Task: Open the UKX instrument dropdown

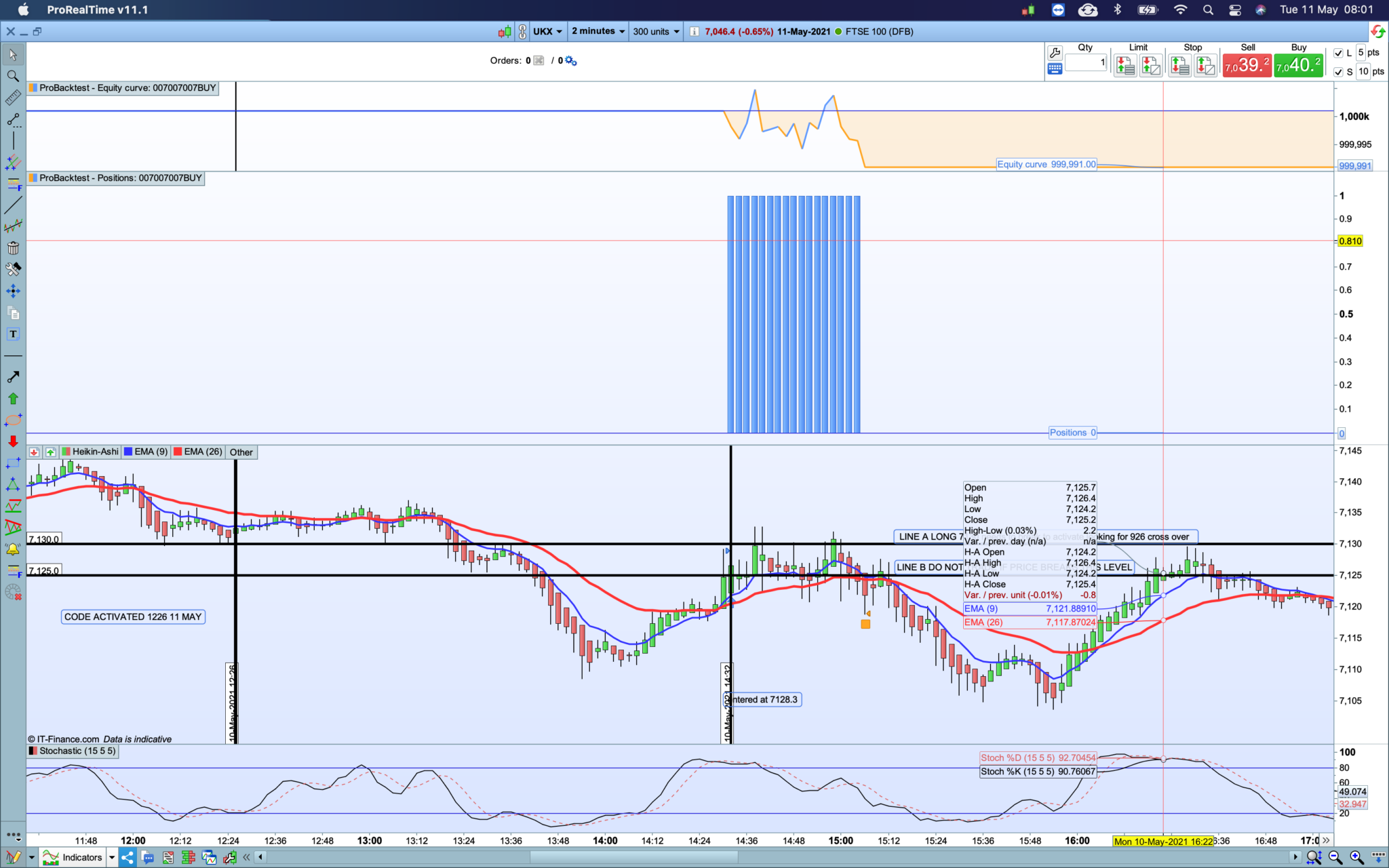Action: [547, 31]
